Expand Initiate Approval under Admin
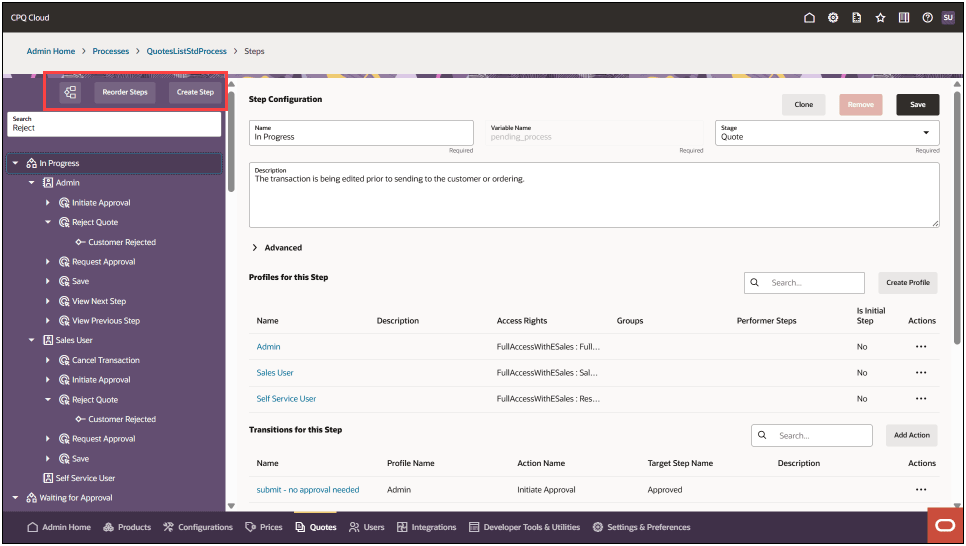This screenshot has width=966, height=546. pyautogui.click(x=47, y=203)
